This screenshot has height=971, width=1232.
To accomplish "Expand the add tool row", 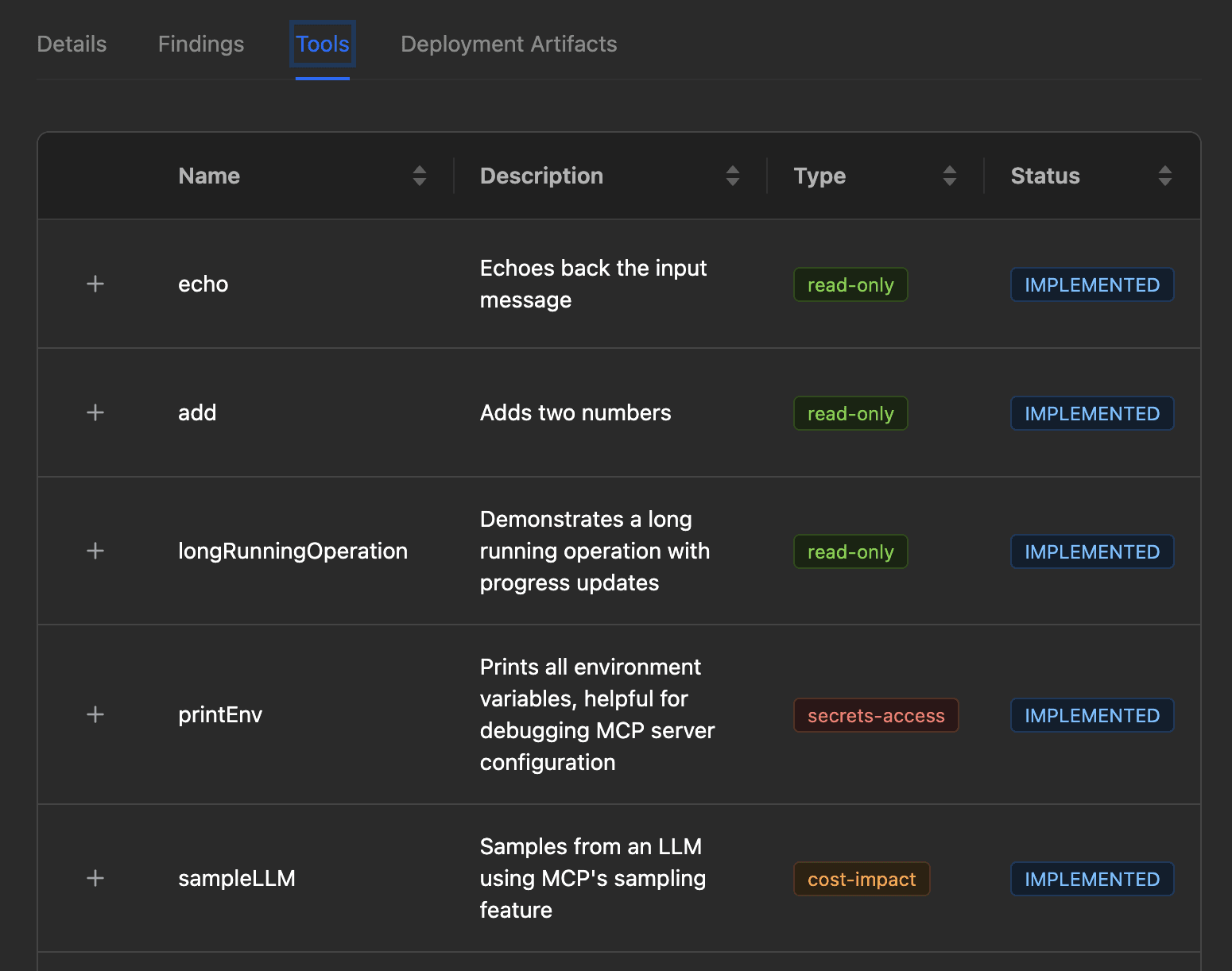I will click(x=95, y=412).
